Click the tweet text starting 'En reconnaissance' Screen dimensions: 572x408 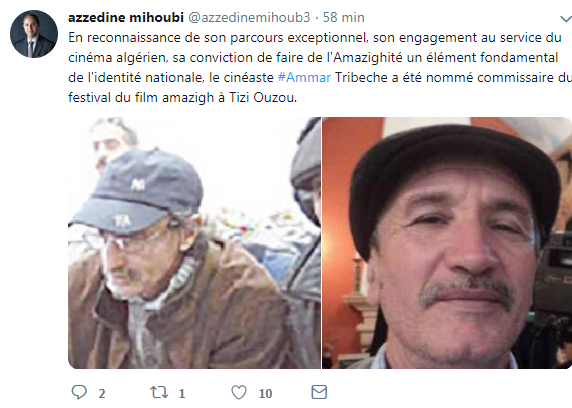320,67
